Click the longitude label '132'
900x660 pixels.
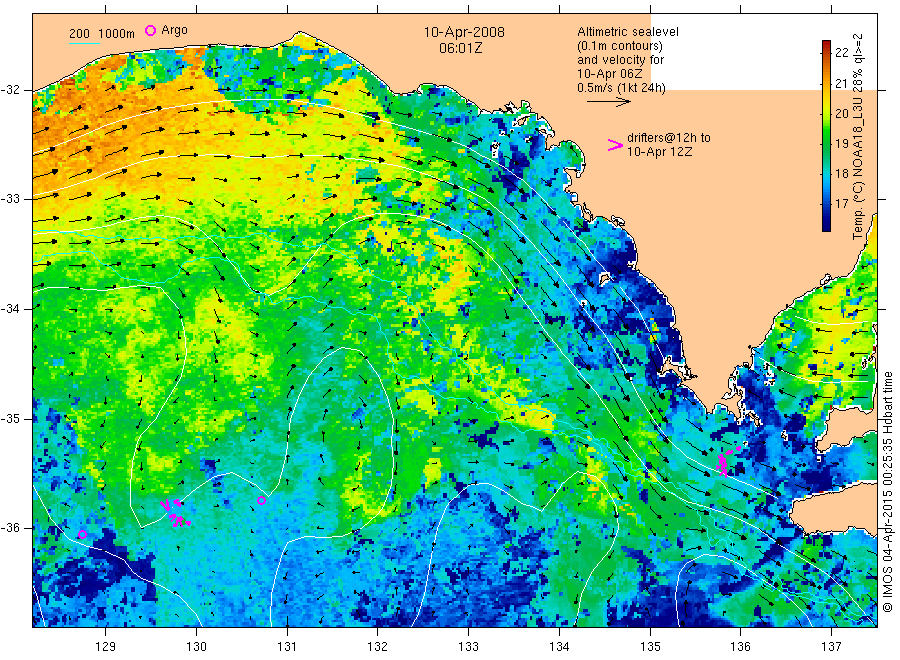coord(378,647)
